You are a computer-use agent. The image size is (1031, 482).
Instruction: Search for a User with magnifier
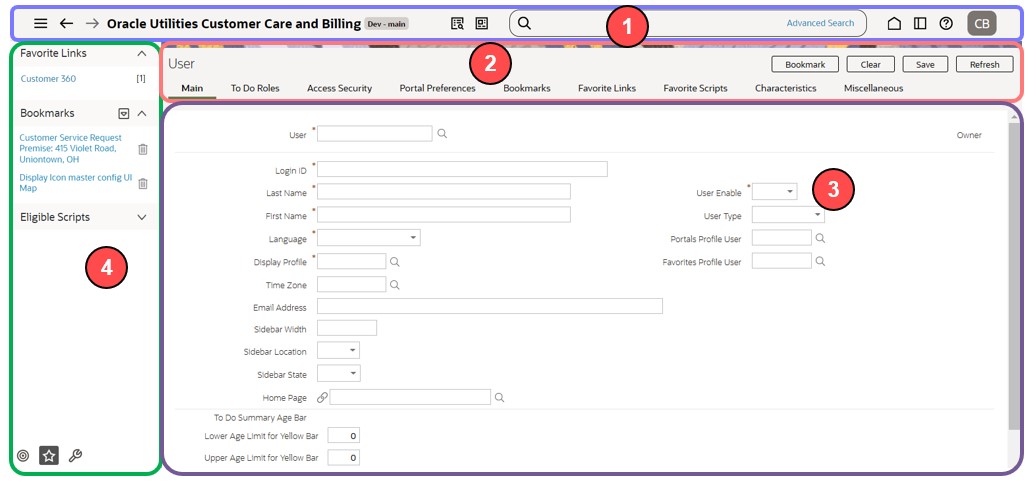click(x=443, y=133)
